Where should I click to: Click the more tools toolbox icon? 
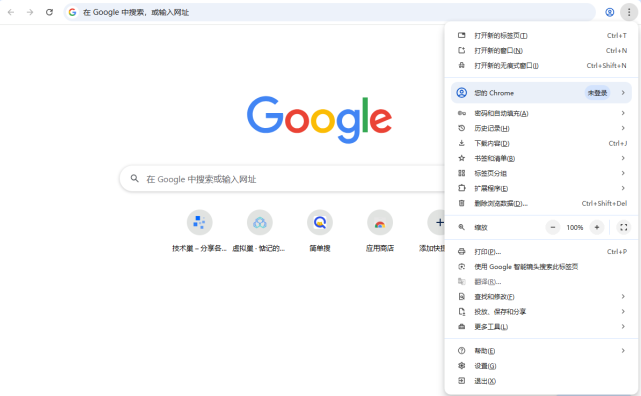tap(462, 327)
